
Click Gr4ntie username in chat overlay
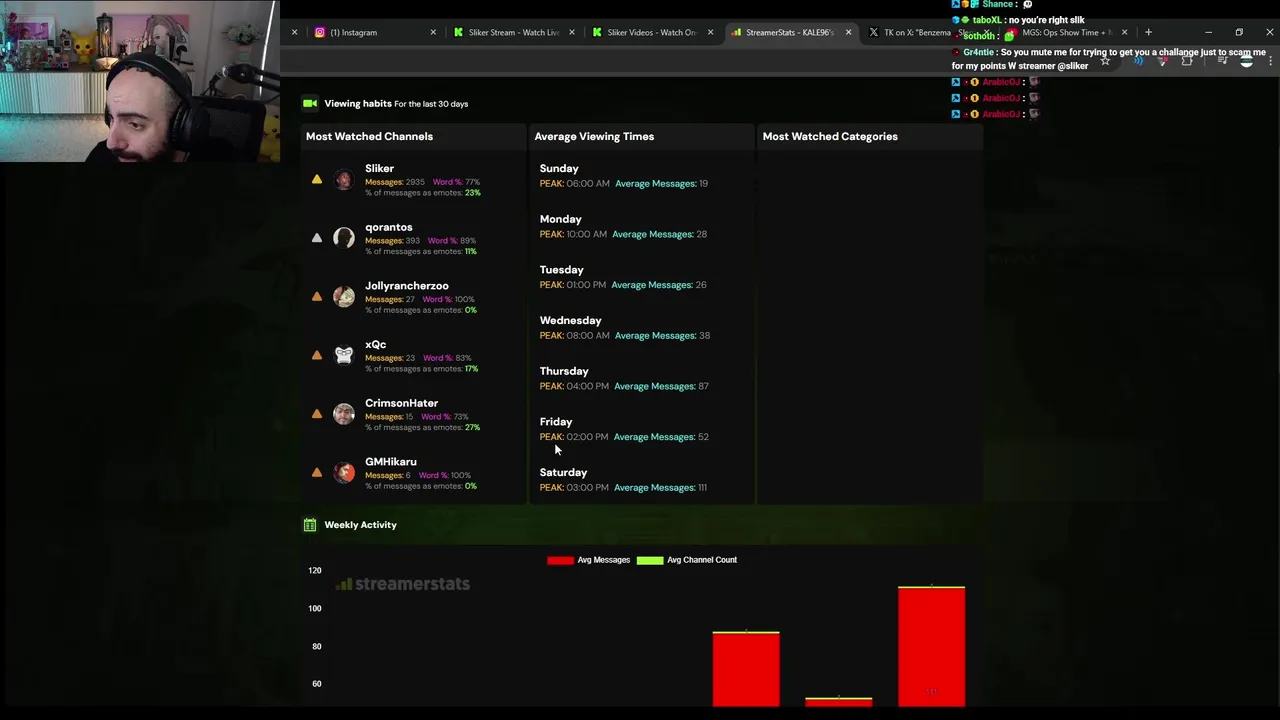(980, 52)
